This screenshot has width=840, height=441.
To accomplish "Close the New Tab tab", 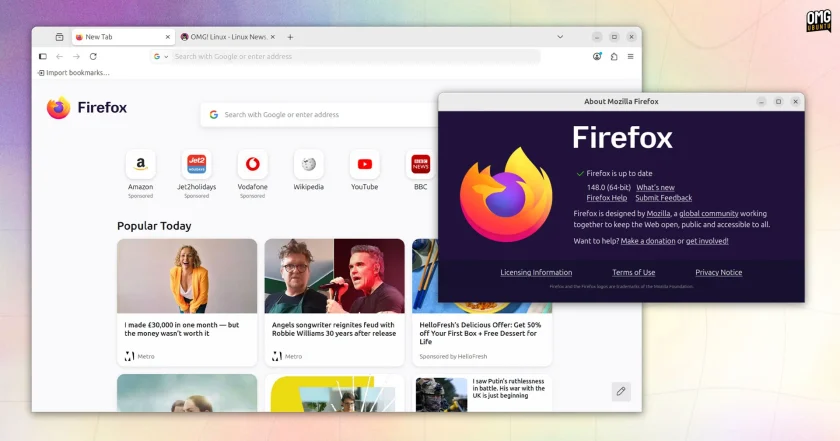I will click(168, 37).
